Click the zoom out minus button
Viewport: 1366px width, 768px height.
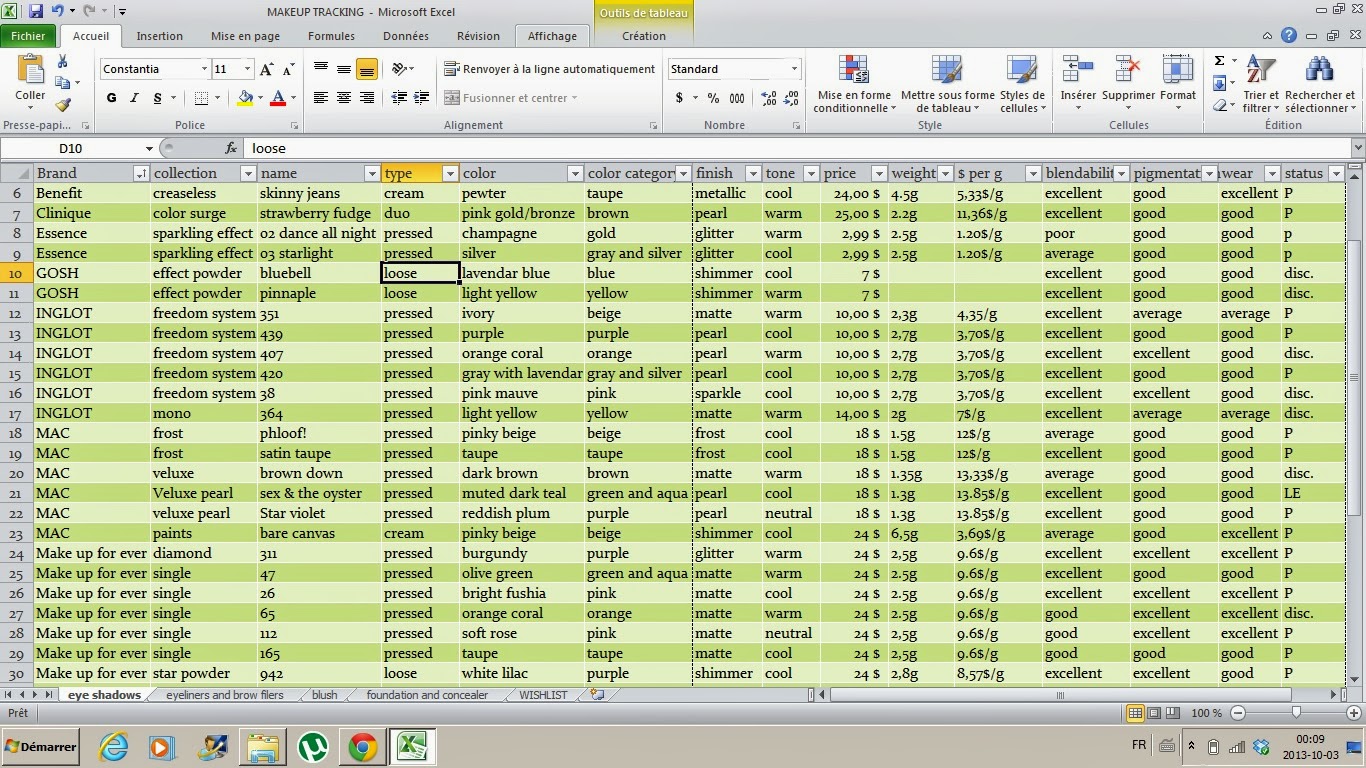tap(1238, 713)
